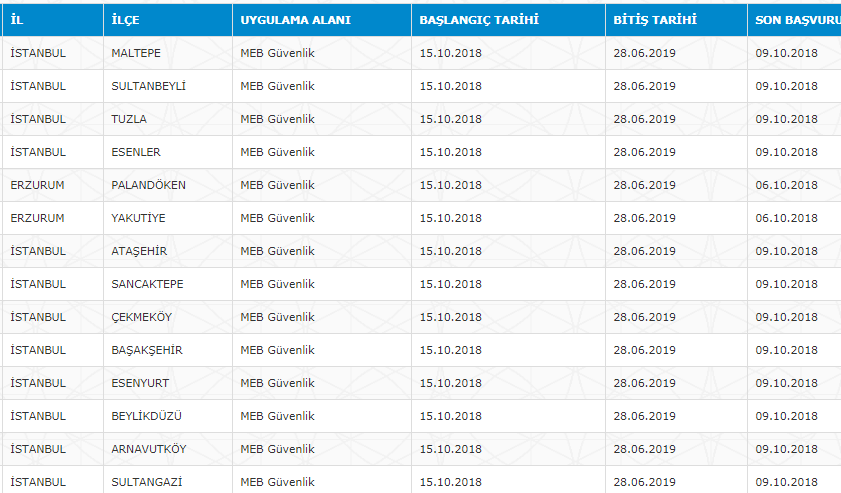Select the ESENYURT district cell
841x493 pixels.
(x=140, y=383)
